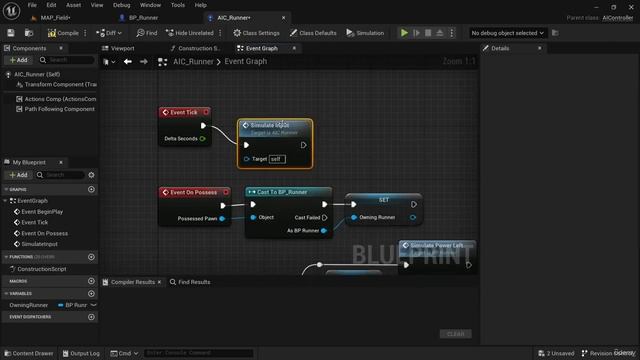
Task: Add a new variable with plus icon
Action: 91,293
